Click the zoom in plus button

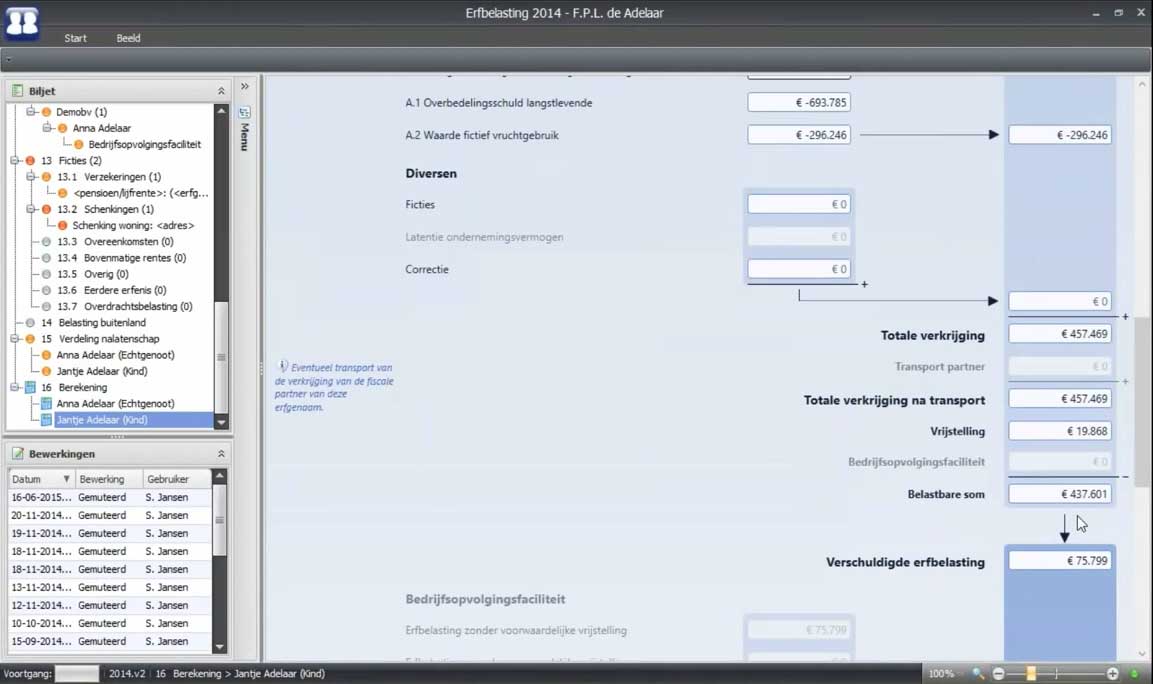pyautogui.click(x=1112, y=674)
